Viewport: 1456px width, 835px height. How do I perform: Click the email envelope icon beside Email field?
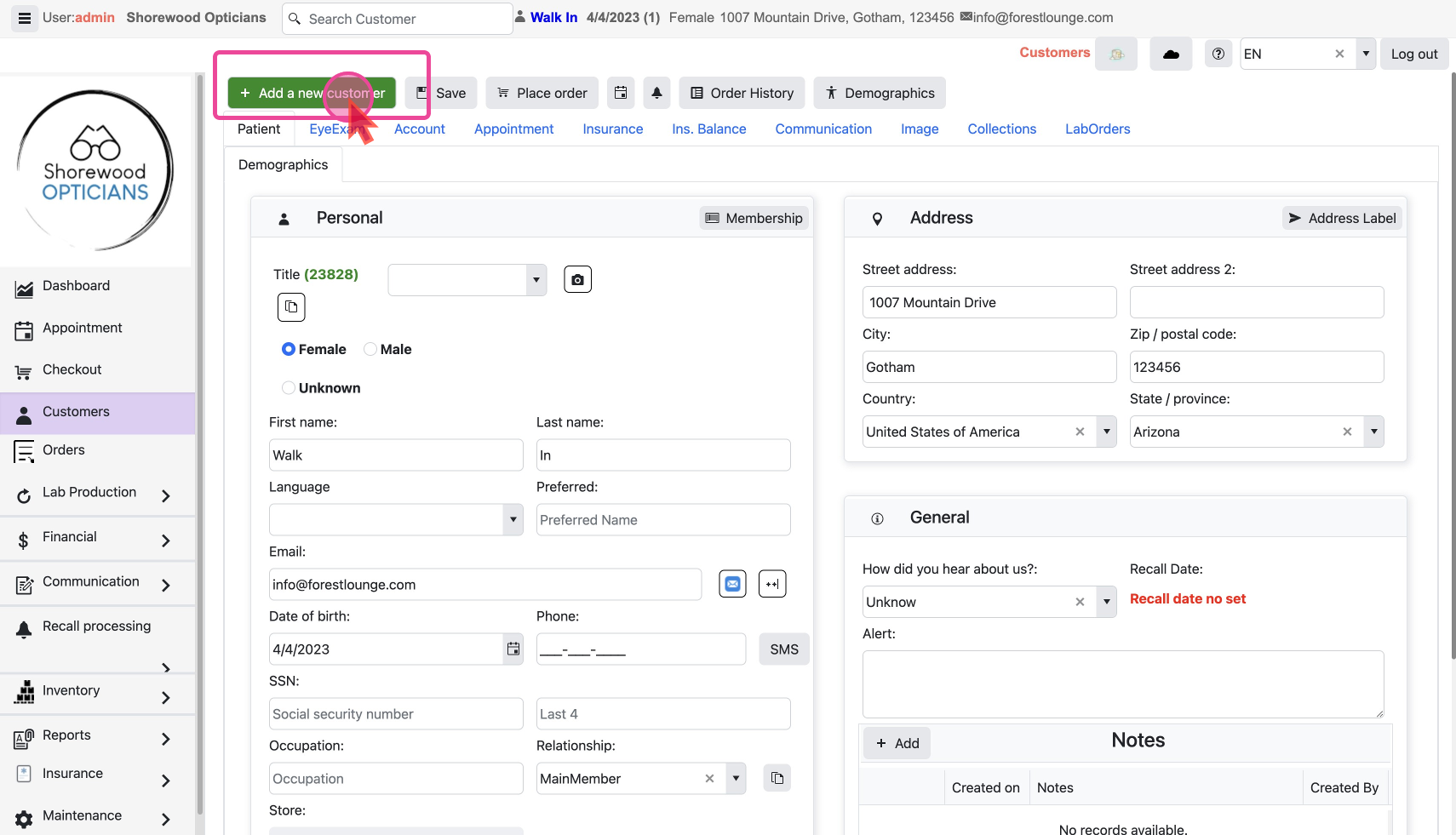tap(732, 584)
